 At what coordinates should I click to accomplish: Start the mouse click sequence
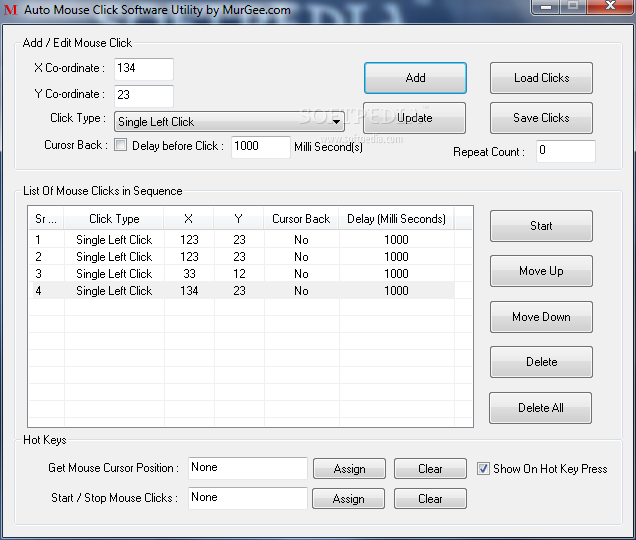(x=541, y=226)
